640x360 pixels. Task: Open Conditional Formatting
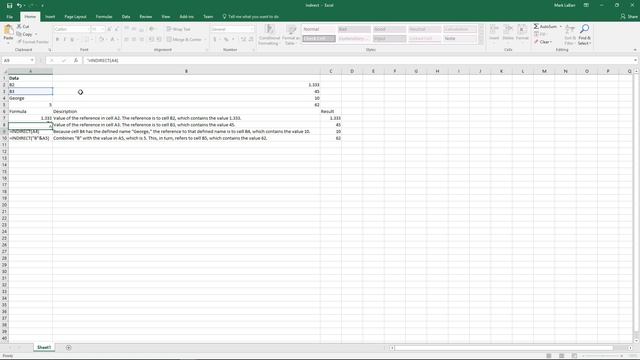pos(269,35)
